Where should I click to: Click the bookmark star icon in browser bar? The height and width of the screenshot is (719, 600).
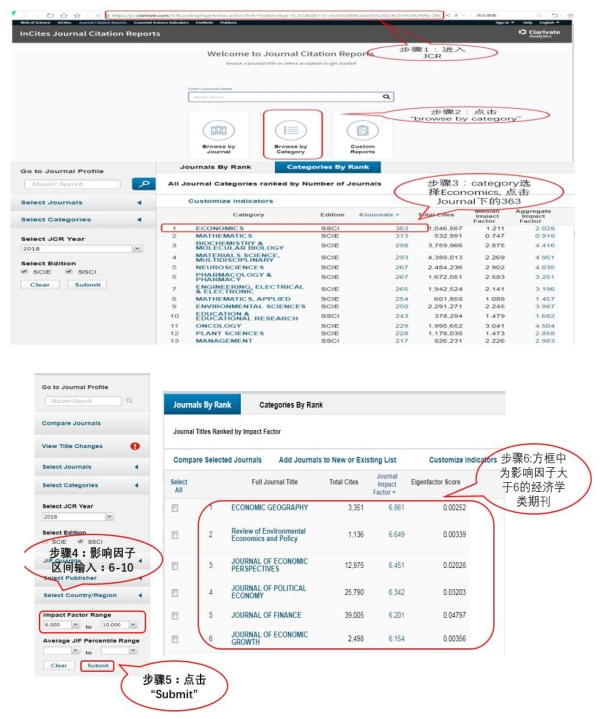click(x=77, y=16)
